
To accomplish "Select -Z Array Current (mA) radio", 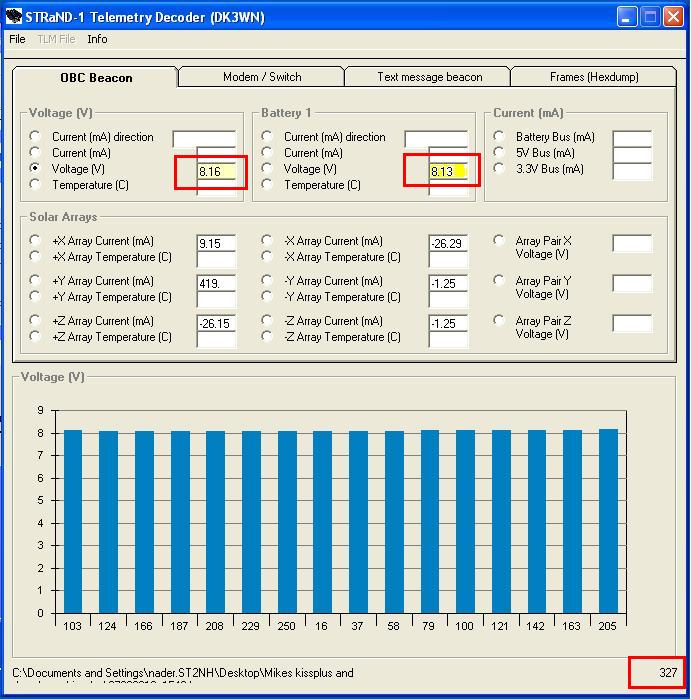I will (267, 320).
